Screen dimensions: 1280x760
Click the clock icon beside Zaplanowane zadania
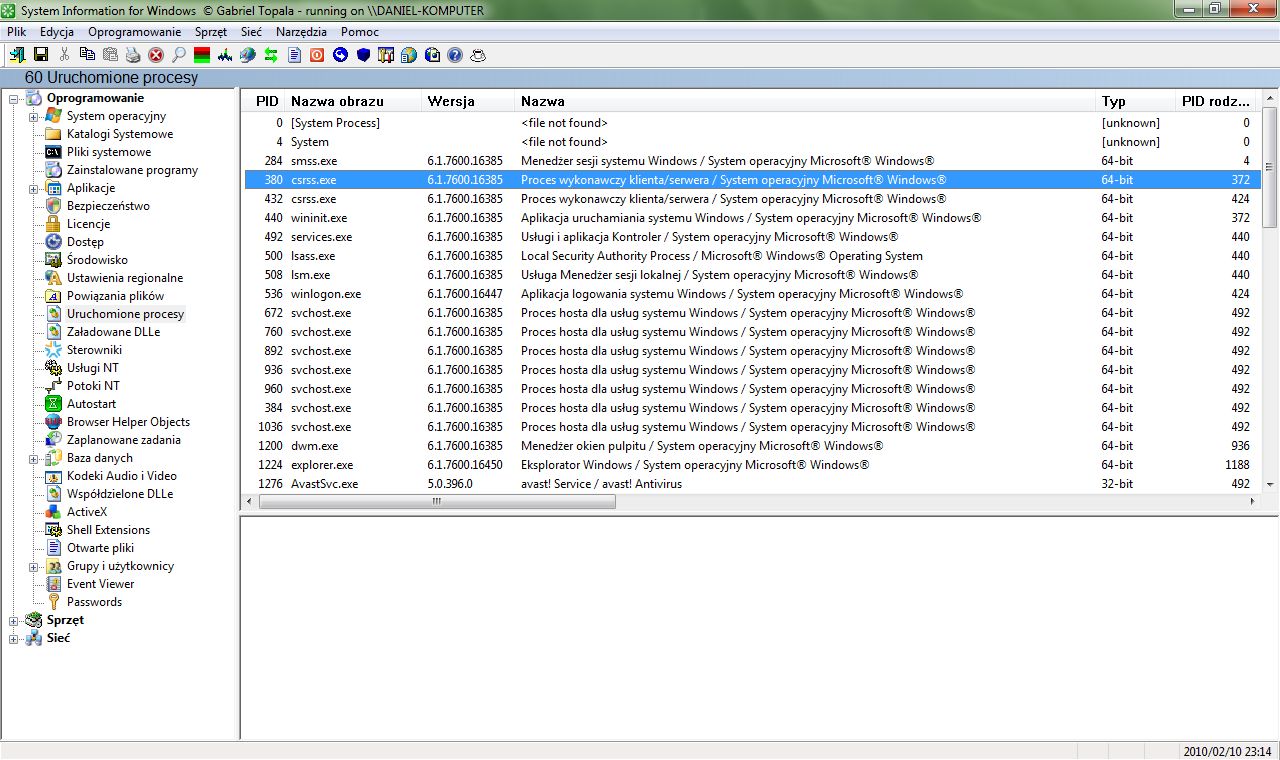tap(53, 440)
